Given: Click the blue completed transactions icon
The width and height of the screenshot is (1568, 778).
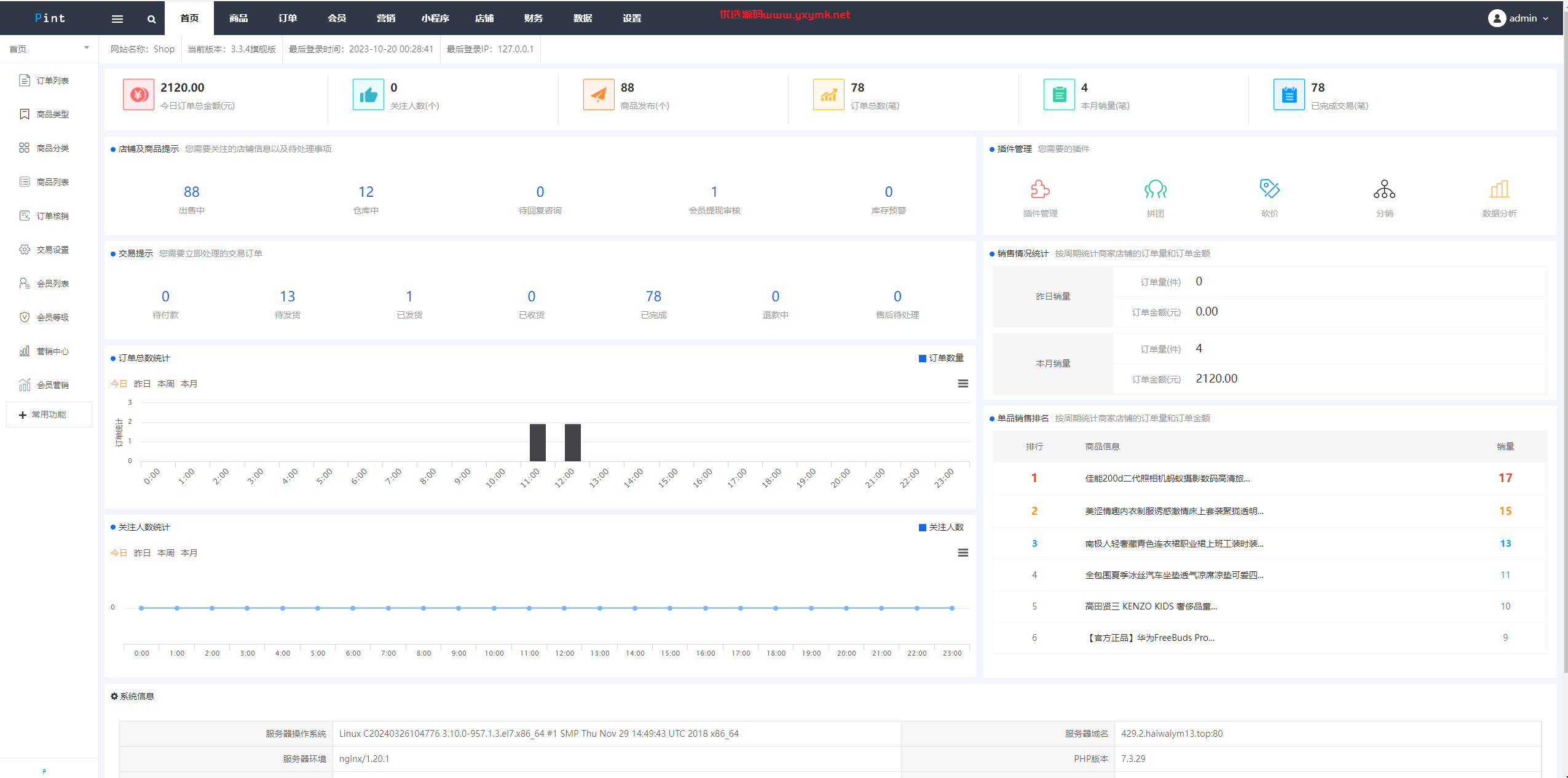Looking at the screenshot, I should click(x=1289, y=95).
